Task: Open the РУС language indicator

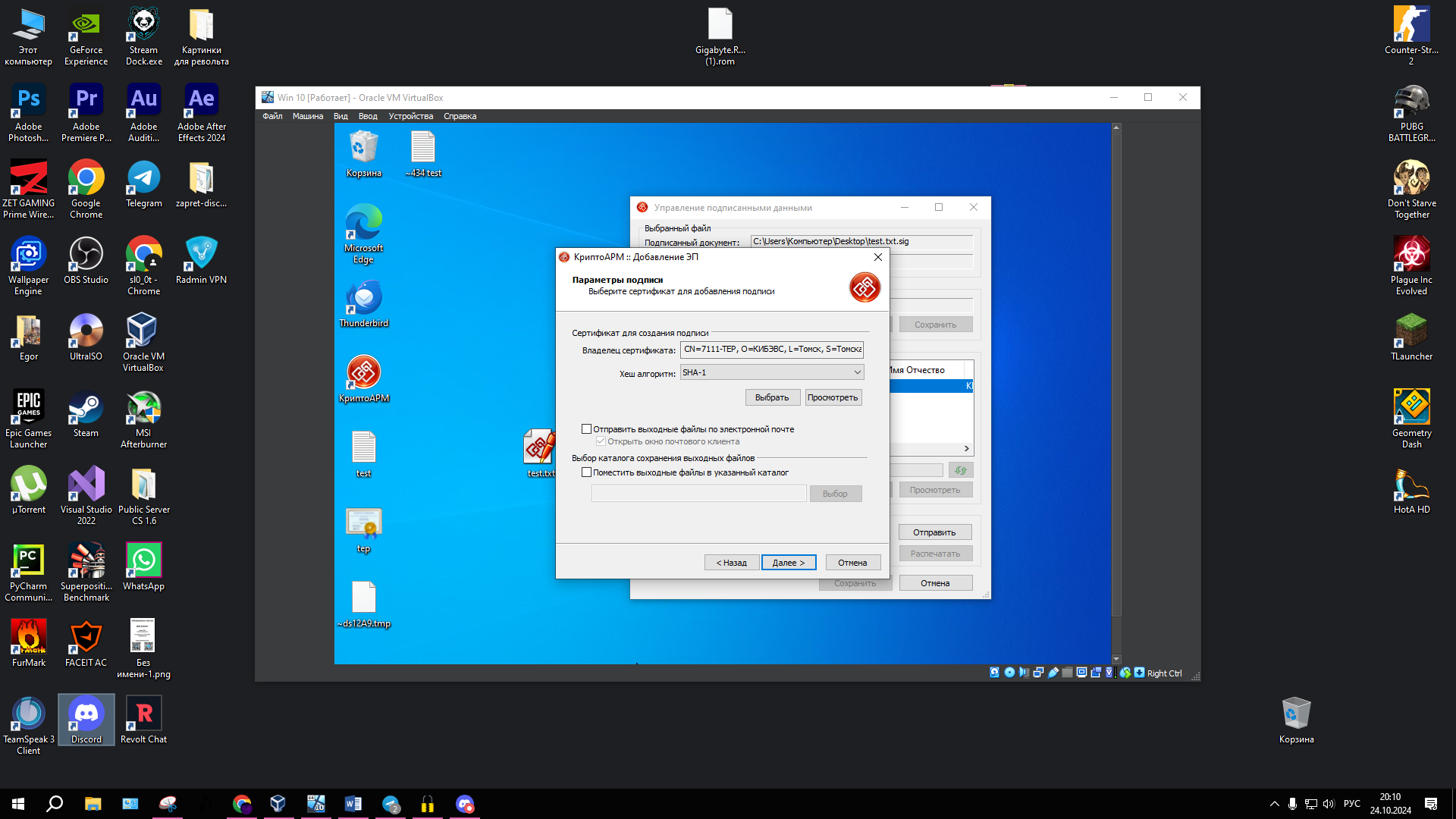Action: tap(1352, 804)
